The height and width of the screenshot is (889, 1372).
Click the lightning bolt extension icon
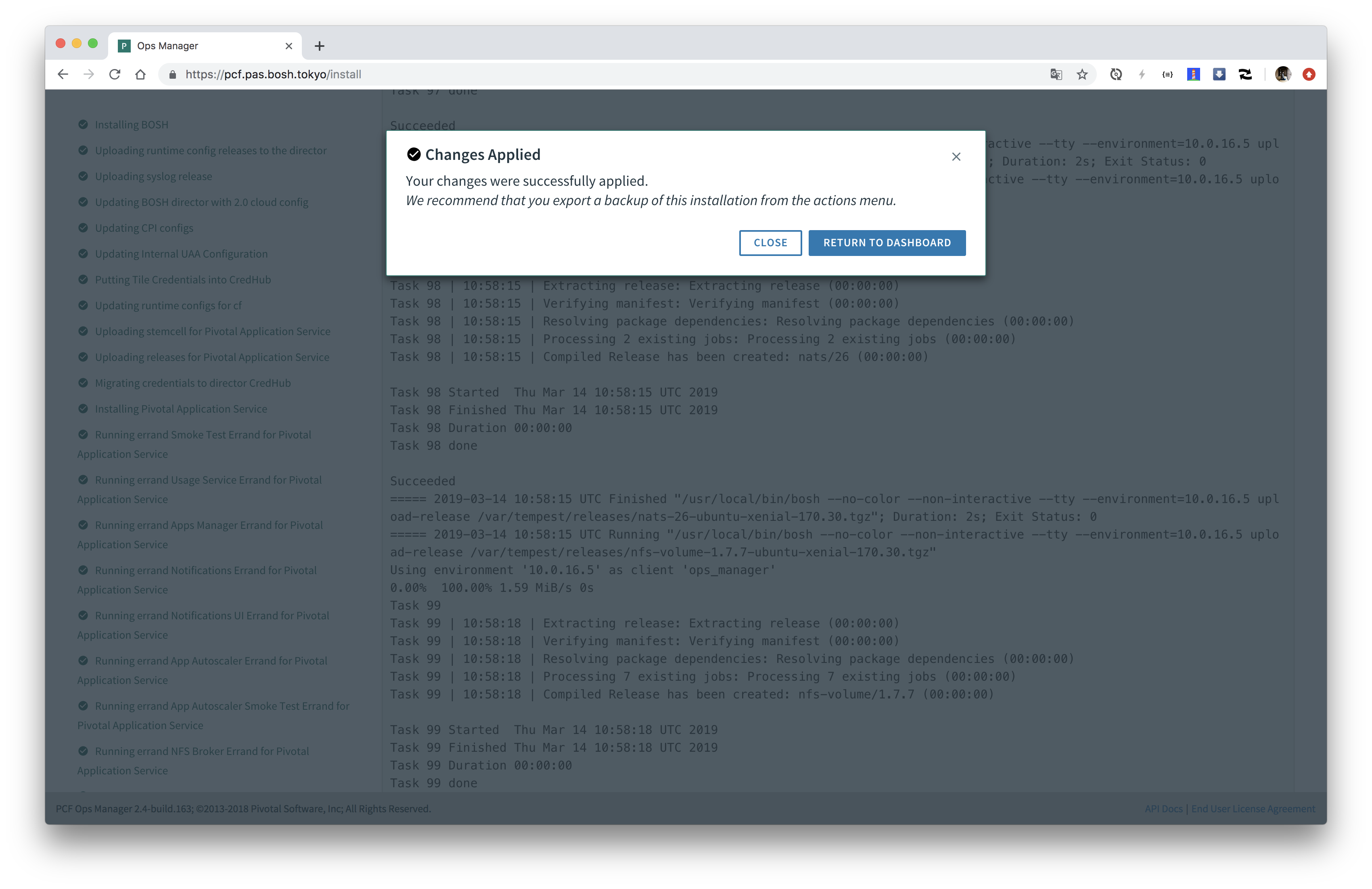pyautogui.click(x=1142, y=74)
